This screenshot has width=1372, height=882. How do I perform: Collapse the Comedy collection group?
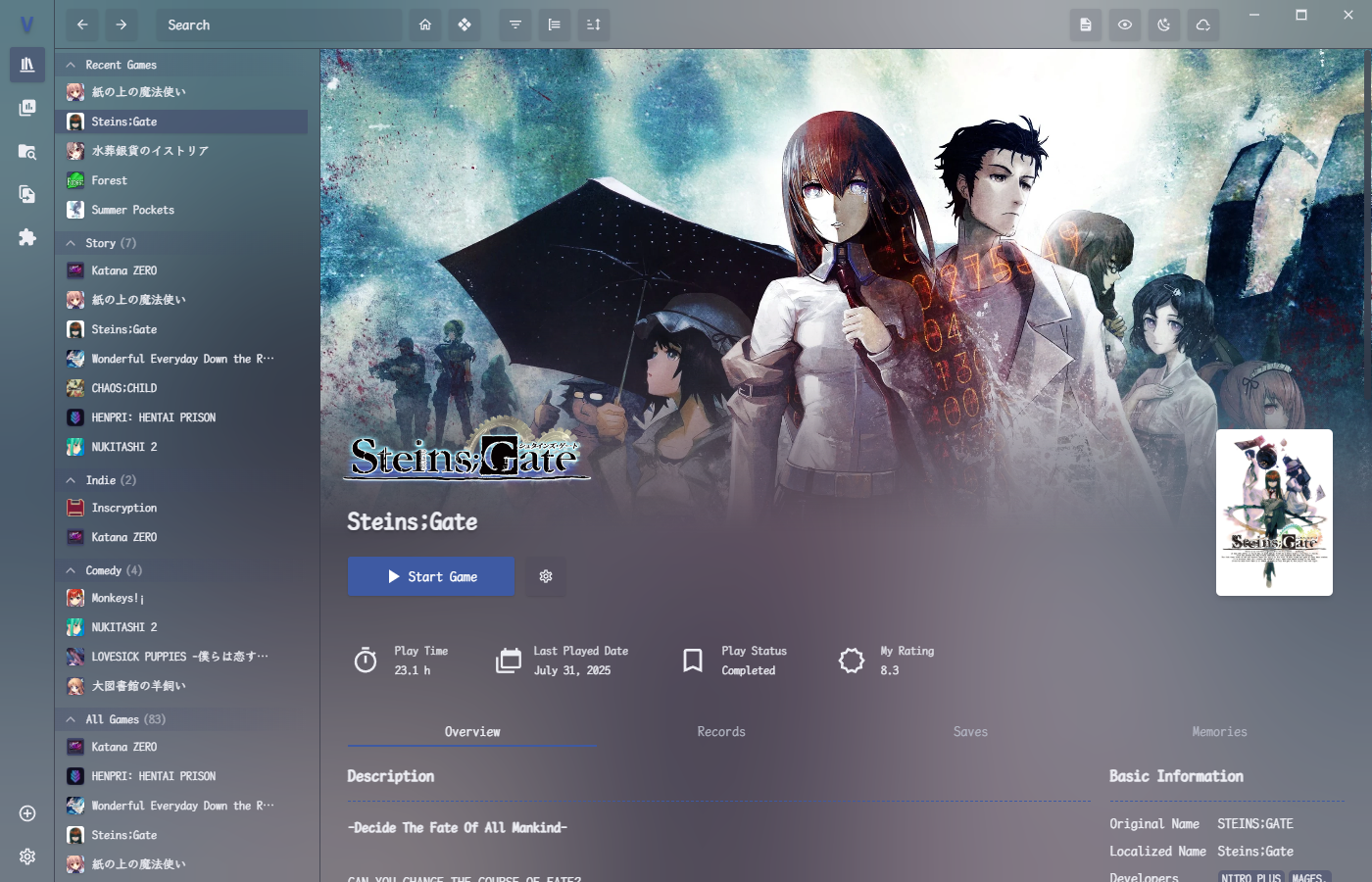click(x=71, y=570)
